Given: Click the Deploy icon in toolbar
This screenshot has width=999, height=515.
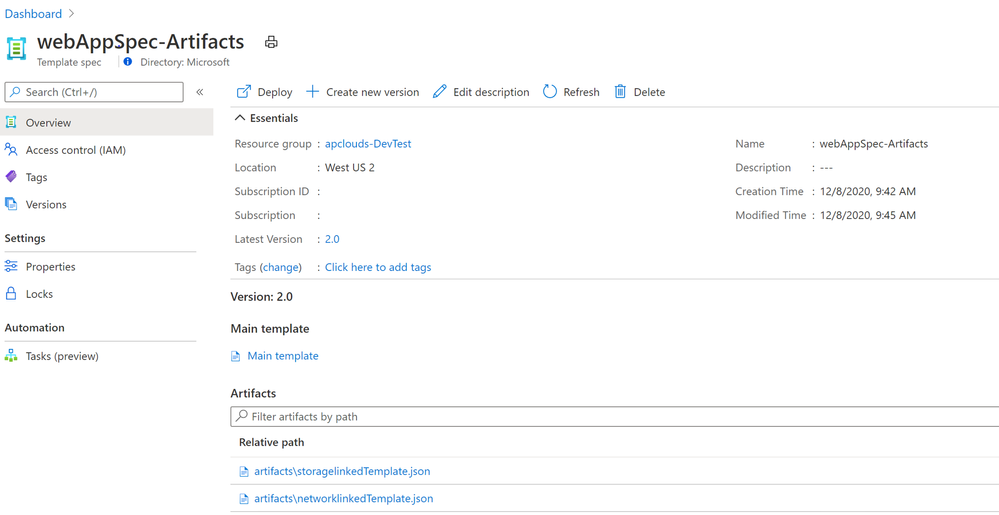Looking at the screenshot, I should click(x=243, y=92).
